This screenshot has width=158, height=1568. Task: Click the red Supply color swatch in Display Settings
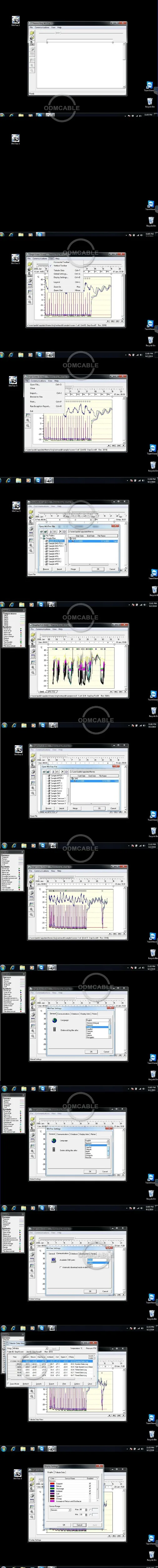(x=52, y=1483)
